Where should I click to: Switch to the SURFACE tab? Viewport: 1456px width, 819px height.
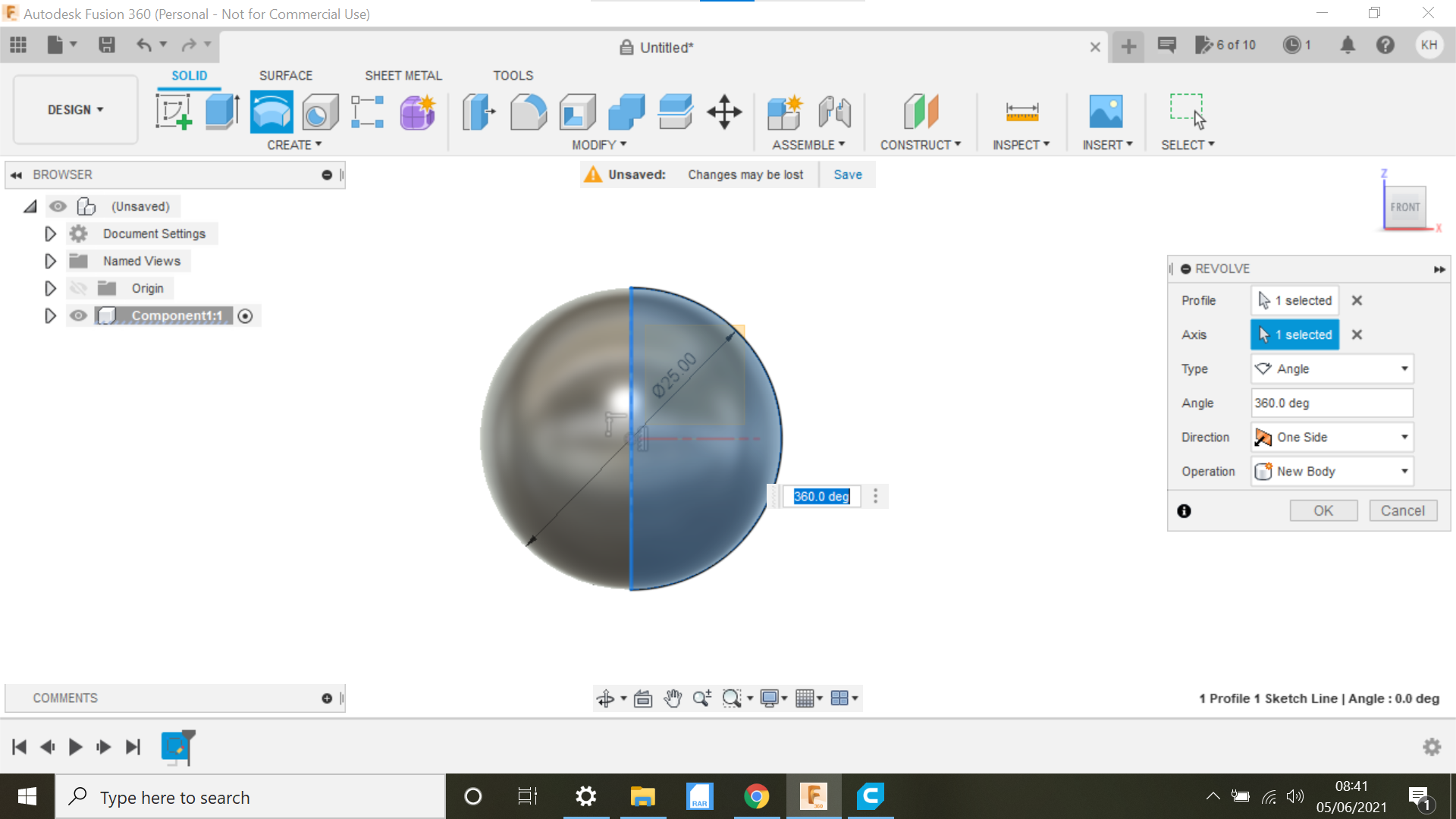pos(286,75)
